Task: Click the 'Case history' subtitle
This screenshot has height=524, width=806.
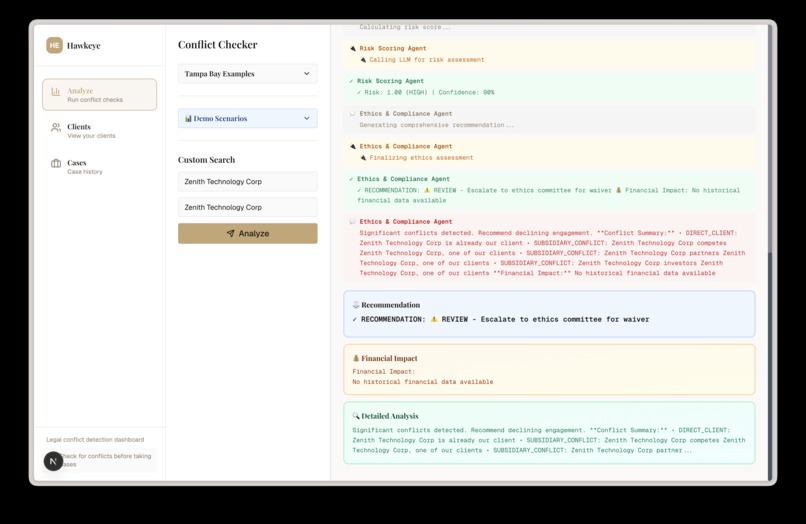Action: (85, 172)
